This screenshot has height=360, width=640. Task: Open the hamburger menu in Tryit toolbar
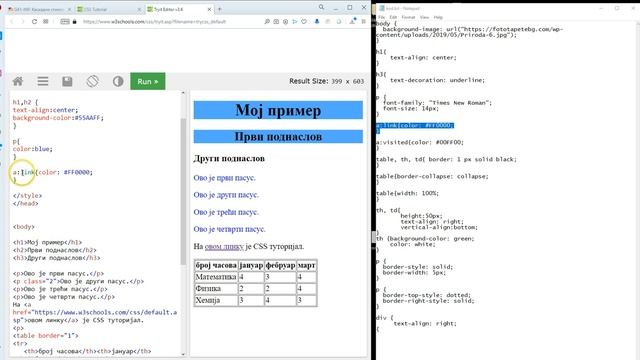click(x=43, y=81)
